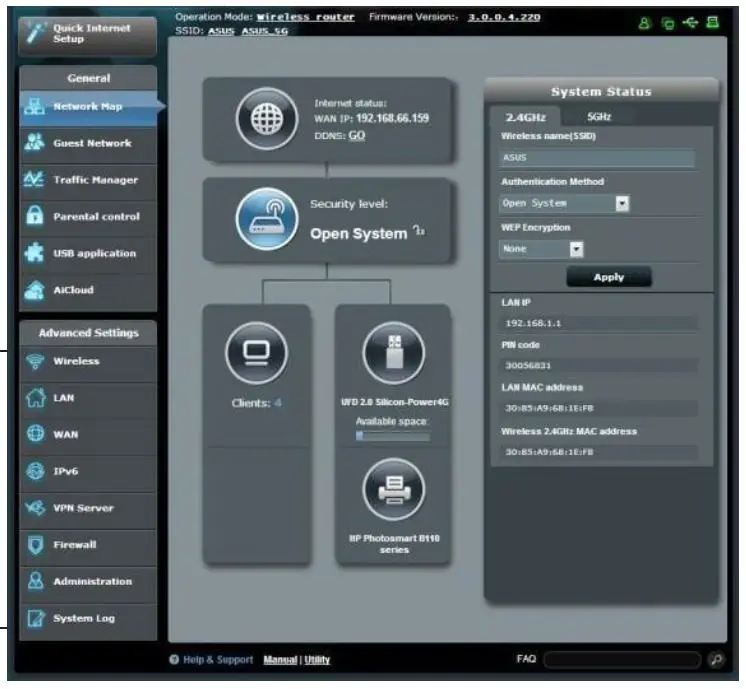Click the WAN globe icon in sidebar
The height and width of the screenshot is (689, 746).
(x=36, y=434)
